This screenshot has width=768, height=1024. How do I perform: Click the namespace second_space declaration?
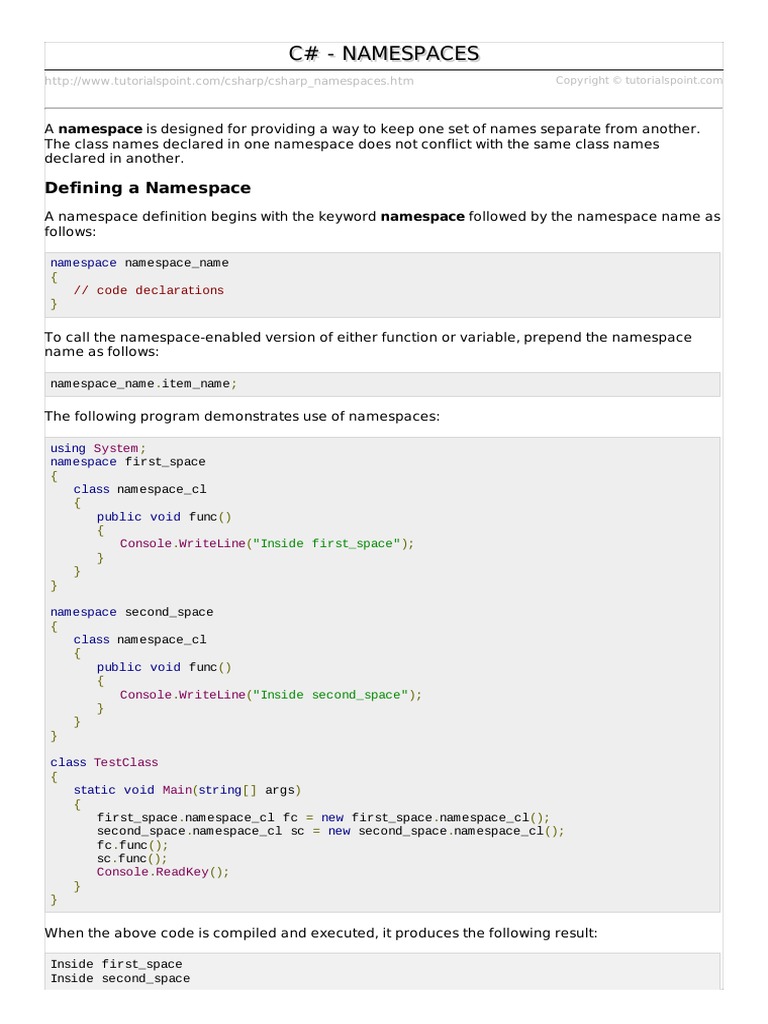tap(132, 612)
